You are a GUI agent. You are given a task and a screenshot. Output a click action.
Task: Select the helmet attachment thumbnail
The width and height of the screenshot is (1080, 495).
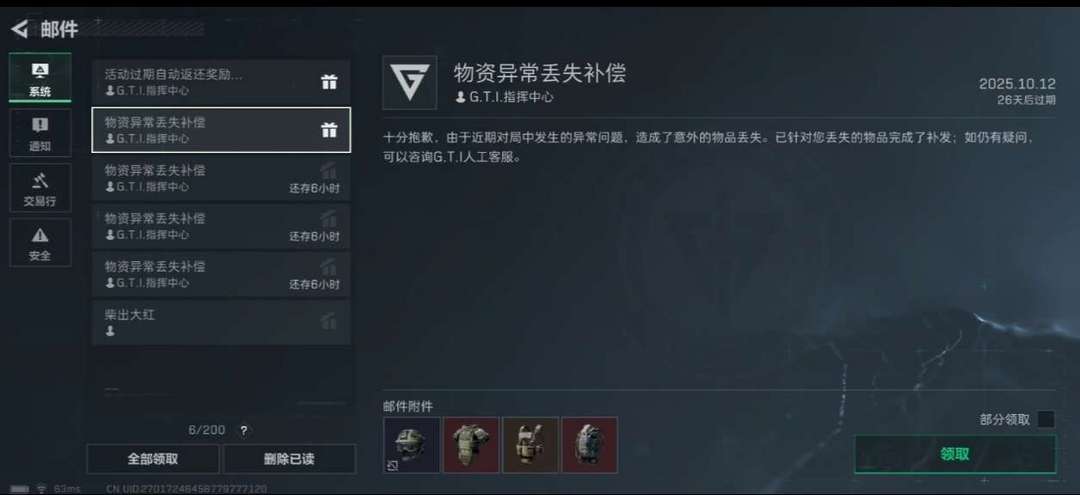click(412, 445)
